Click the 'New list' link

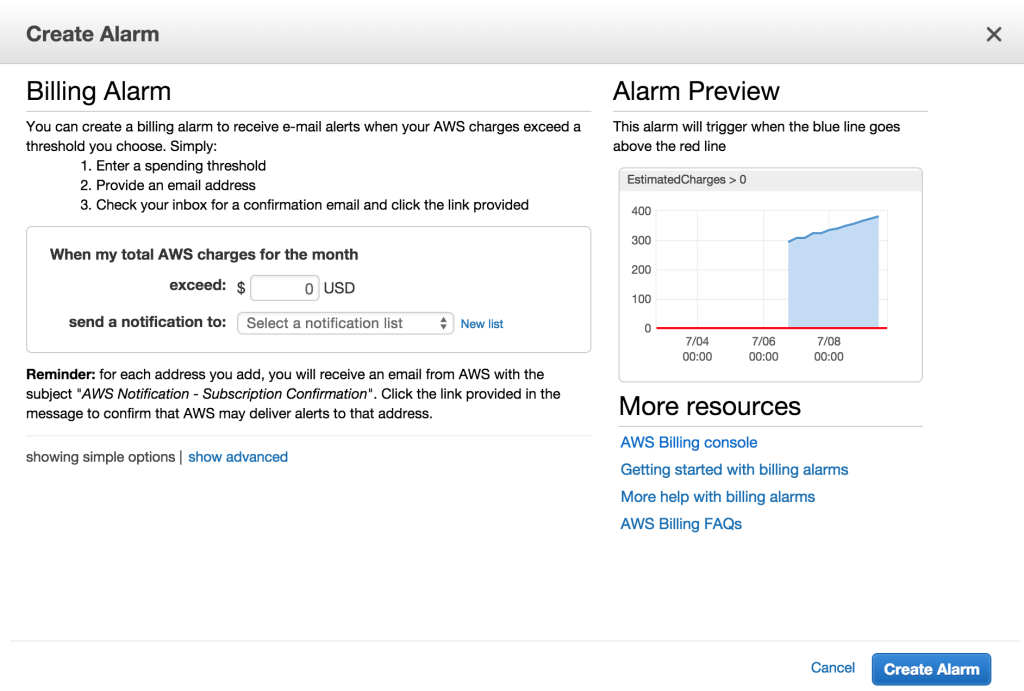[x=482, y=324]
